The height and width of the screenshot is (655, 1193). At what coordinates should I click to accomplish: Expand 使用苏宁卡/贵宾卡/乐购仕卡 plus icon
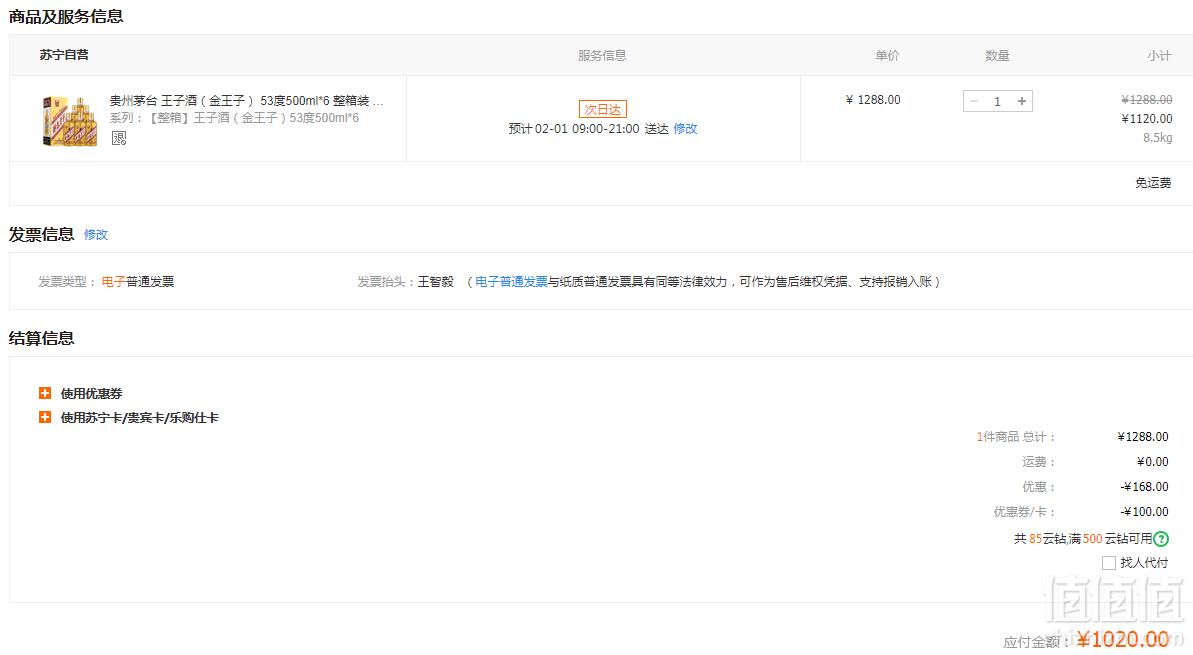point(45,418)
